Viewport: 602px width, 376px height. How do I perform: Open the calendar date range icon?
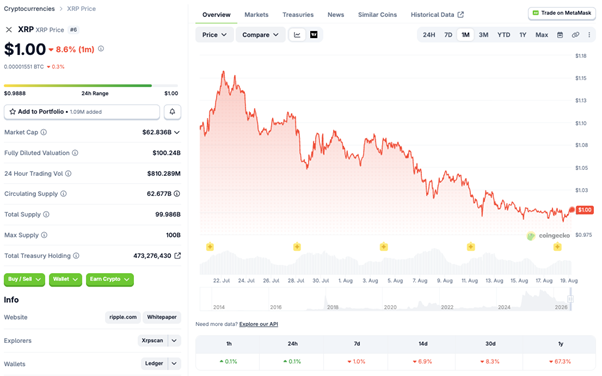(x=560, y=35)
